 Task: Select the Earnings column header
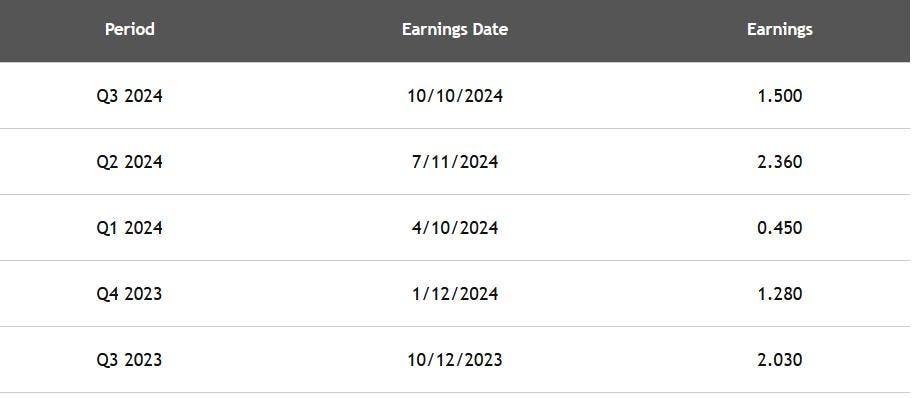pyautogui.click(x=780, y=29)
